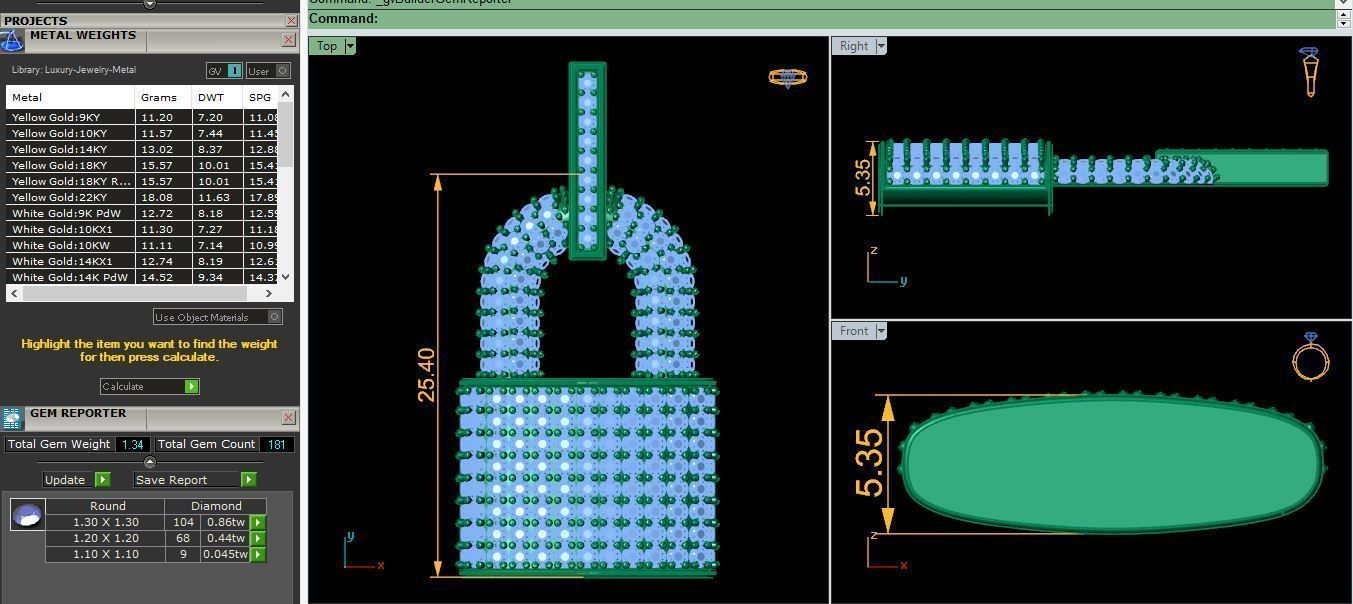Screen dimensions: 1353x604
Task: Collapse panel using arrow above Projects
Action: pyautogui.click(x=150, y=4)
